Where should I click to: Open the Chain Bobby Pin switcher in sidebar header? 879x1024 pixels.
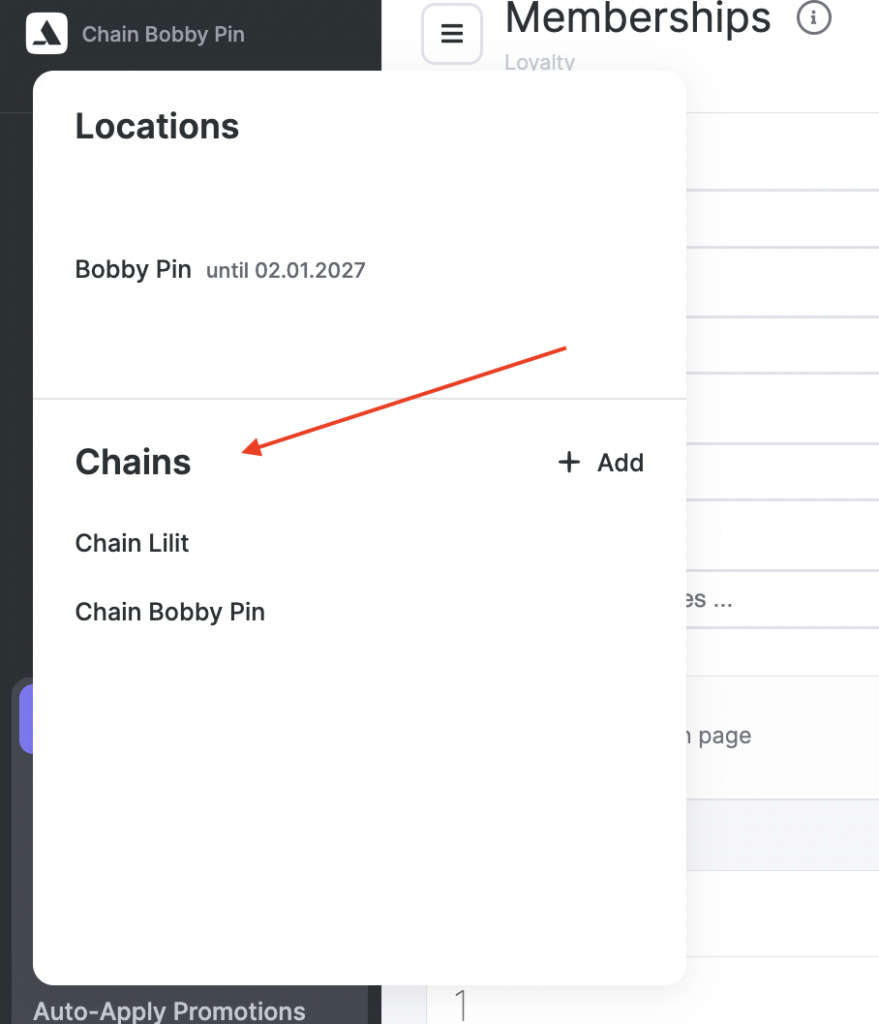(163, 35)
